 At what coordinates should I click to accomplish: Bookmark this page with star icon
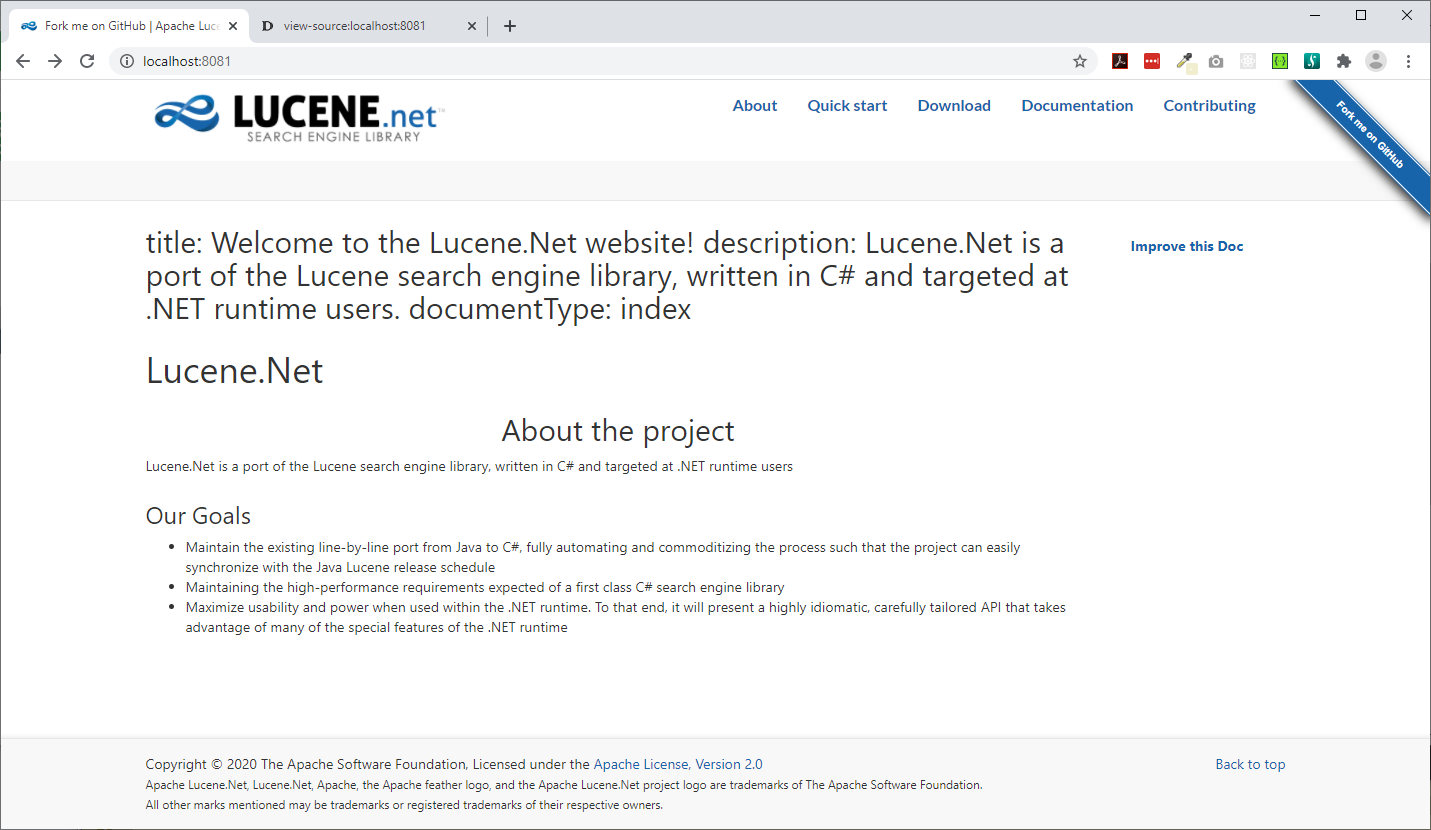point(1080,61)
